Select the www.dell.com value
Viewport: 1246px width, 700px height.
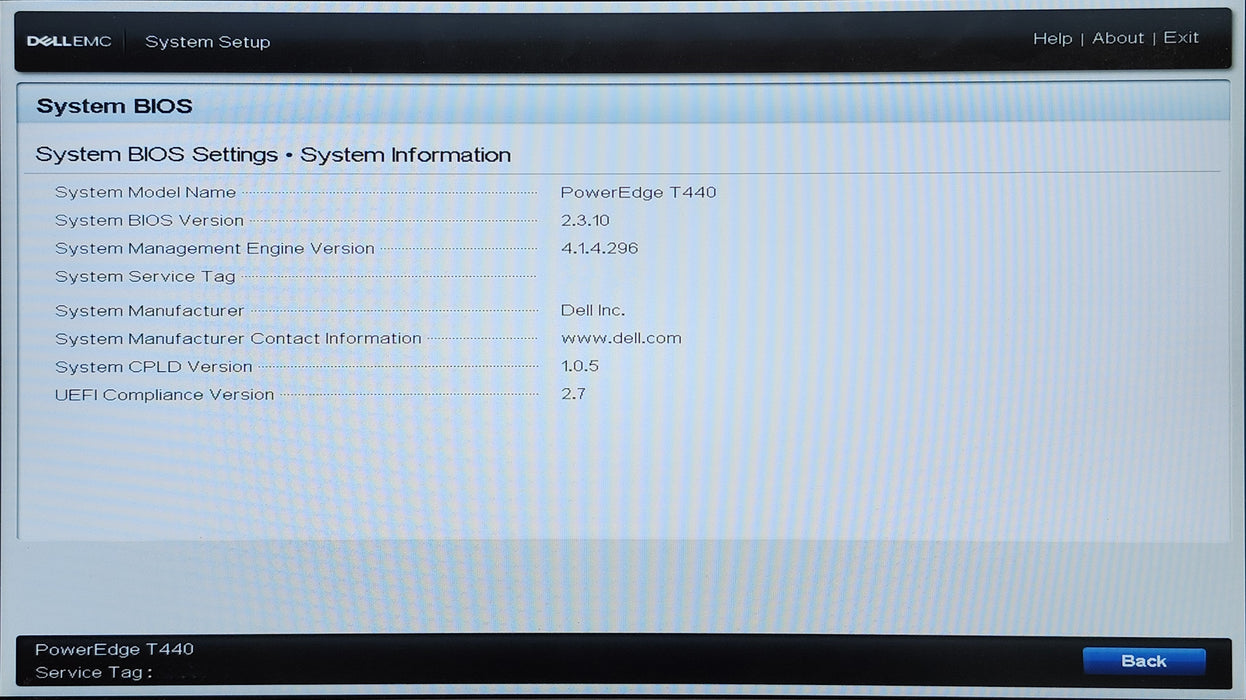pyautogui.click(x=621, y=338)
